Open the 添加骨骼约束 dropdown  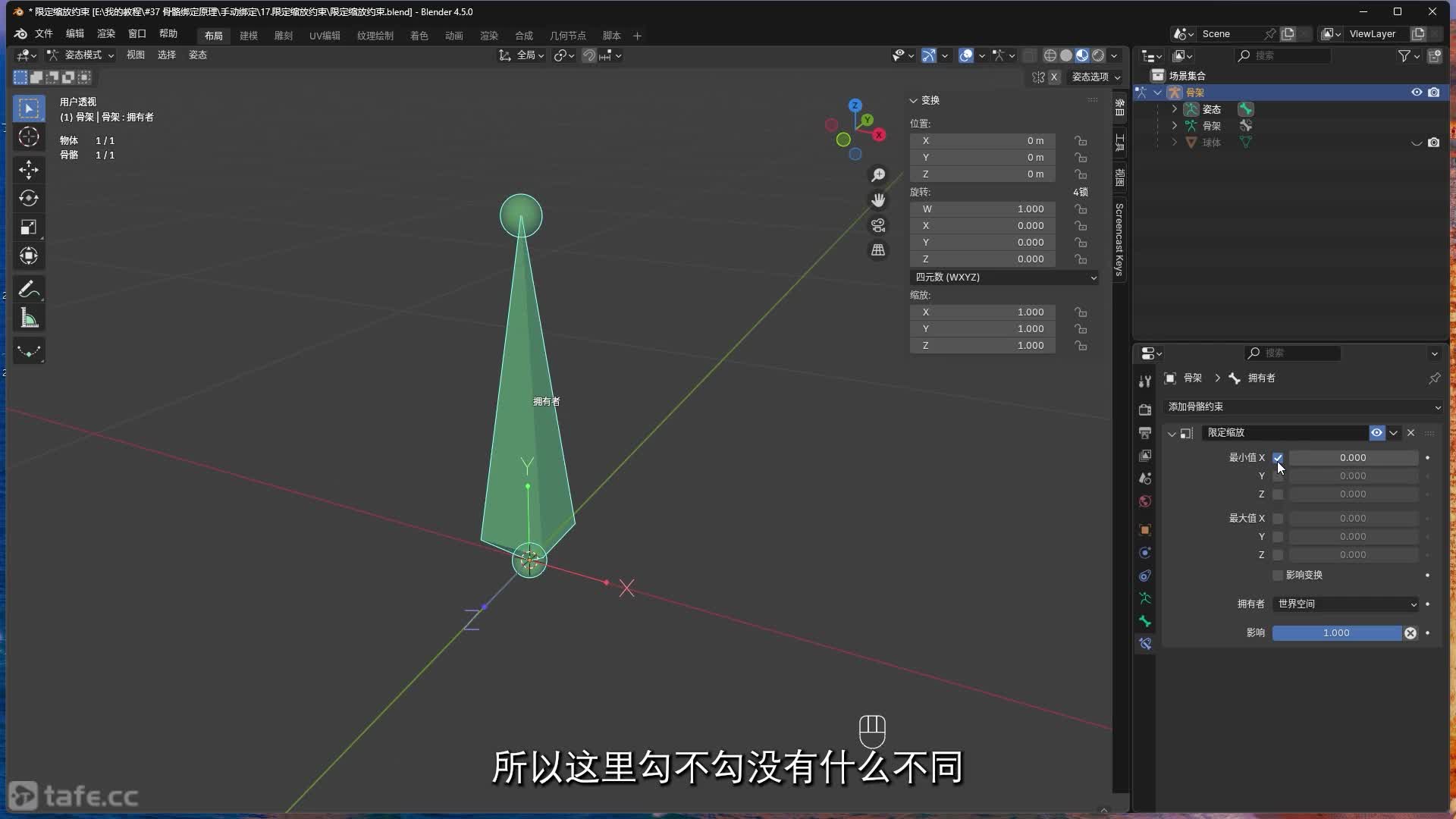tap(1304, 407)
